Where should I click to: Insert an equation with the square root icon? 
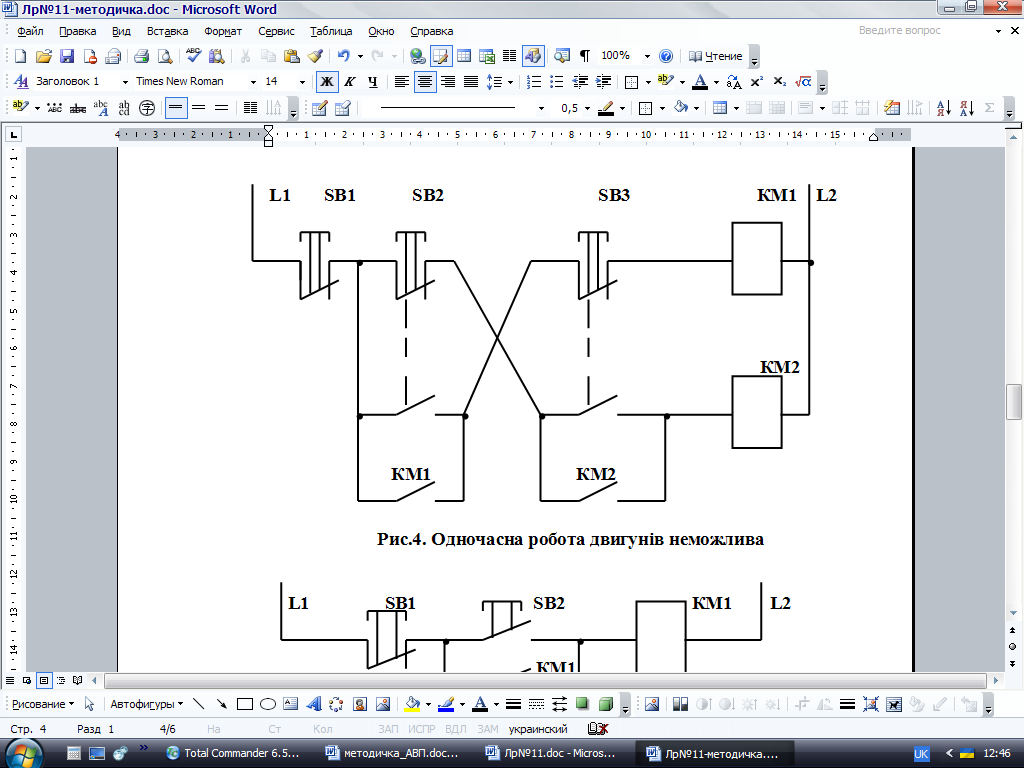[803, 82]
